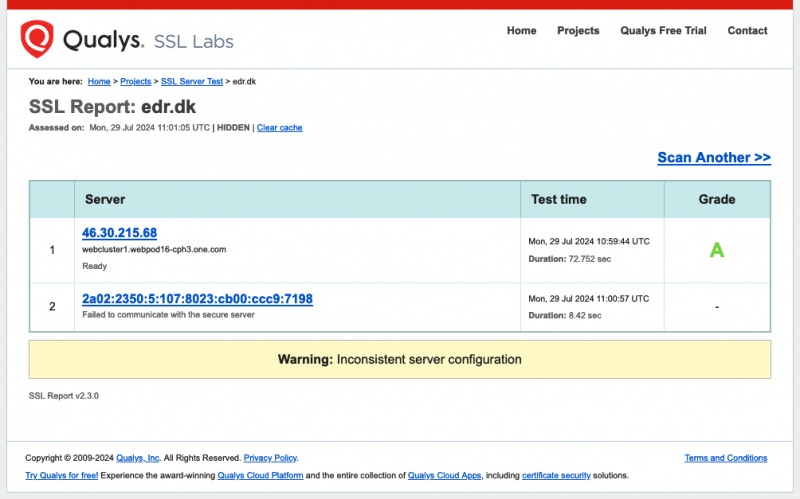Open IPv6 server 2a02:2350:5:107:8023:cb00:ccc9:7198 link
Viewport: 800px width, 499px height.
point(197,298)
